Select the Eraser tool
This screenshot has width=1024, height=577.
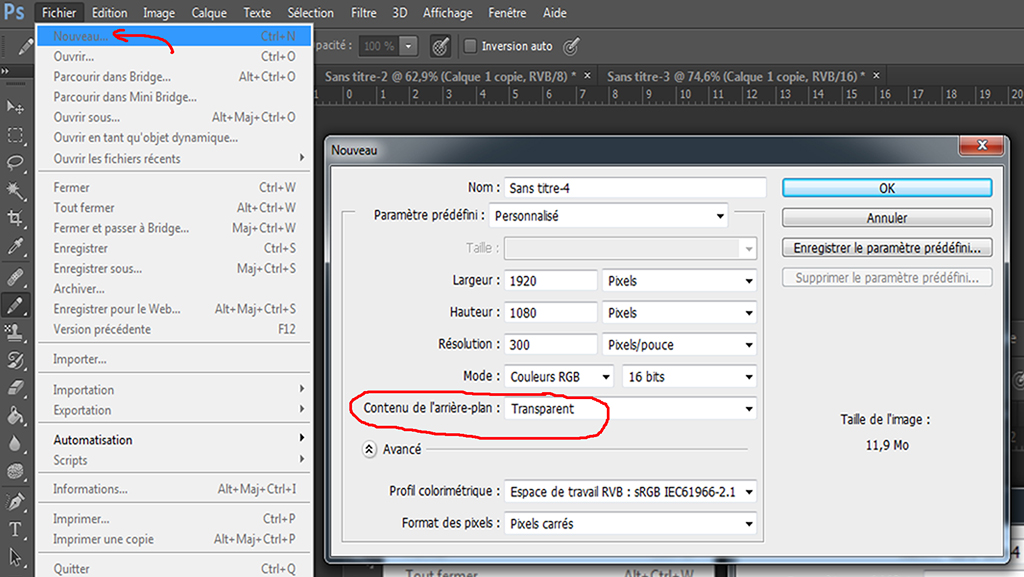pyautogui.click(x=14, y=388)
